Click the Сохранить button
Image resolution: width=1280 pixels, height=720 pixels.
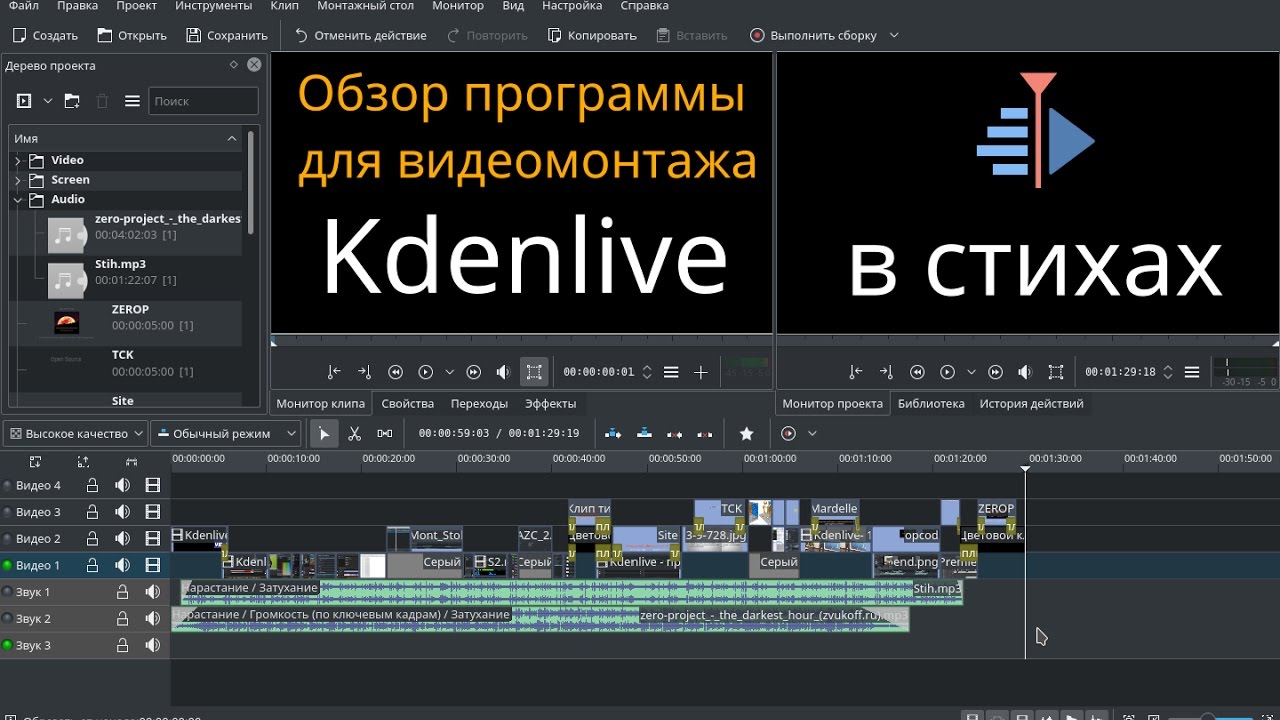click(226, 35)
